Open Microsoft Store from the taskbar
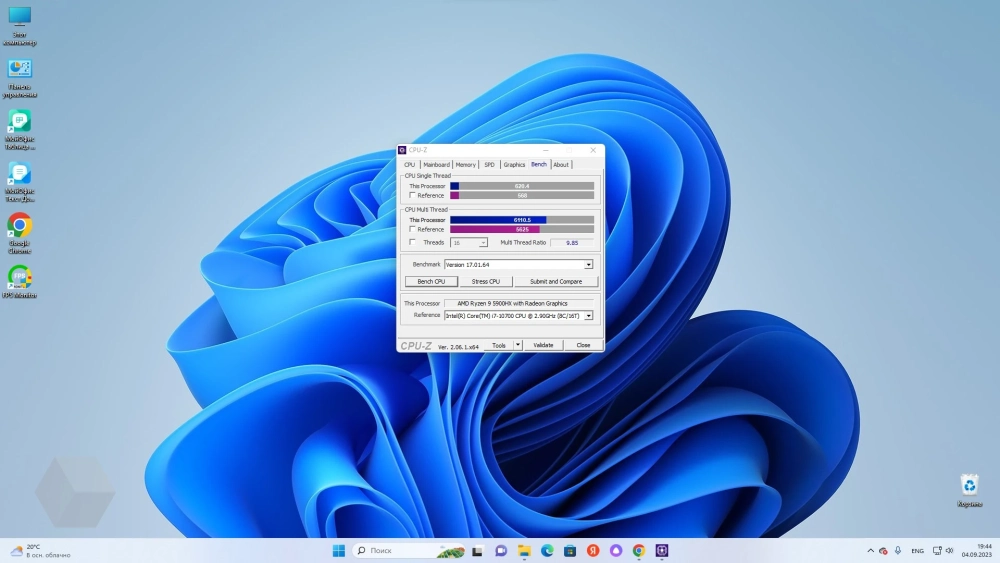This screenshot has height=563, width=1000. [570, 551]
